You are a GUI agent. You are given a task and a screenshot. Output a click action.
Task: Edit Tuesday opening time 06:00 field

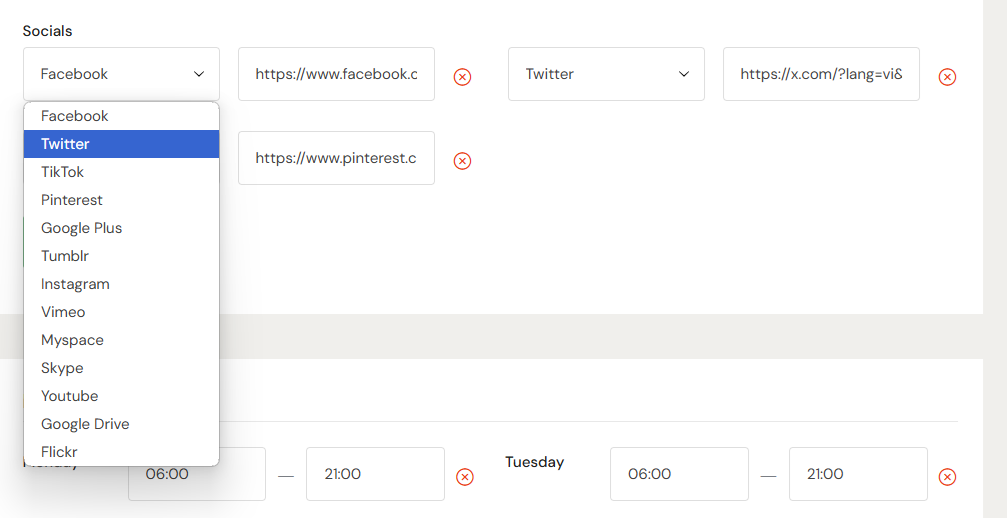(679, 474)
